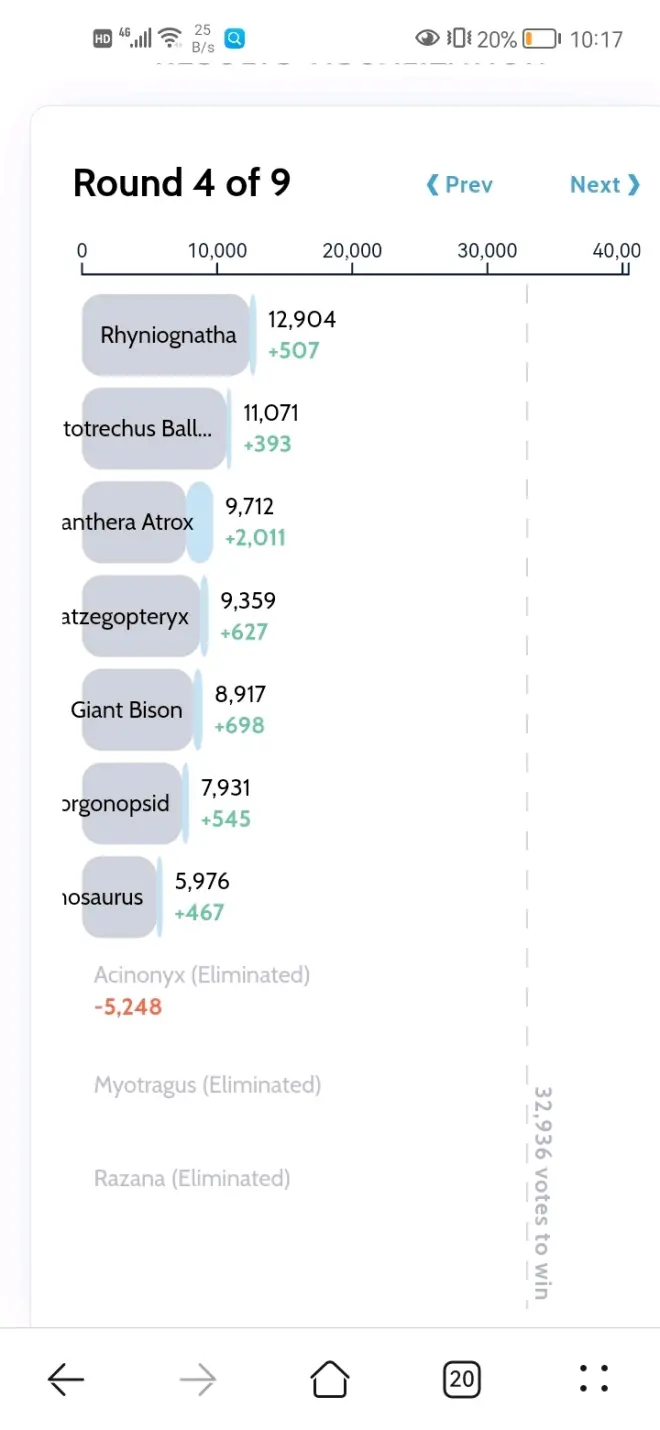Go back with browser back arrow
The image size is (660, 1430).
pos(66,1380)
